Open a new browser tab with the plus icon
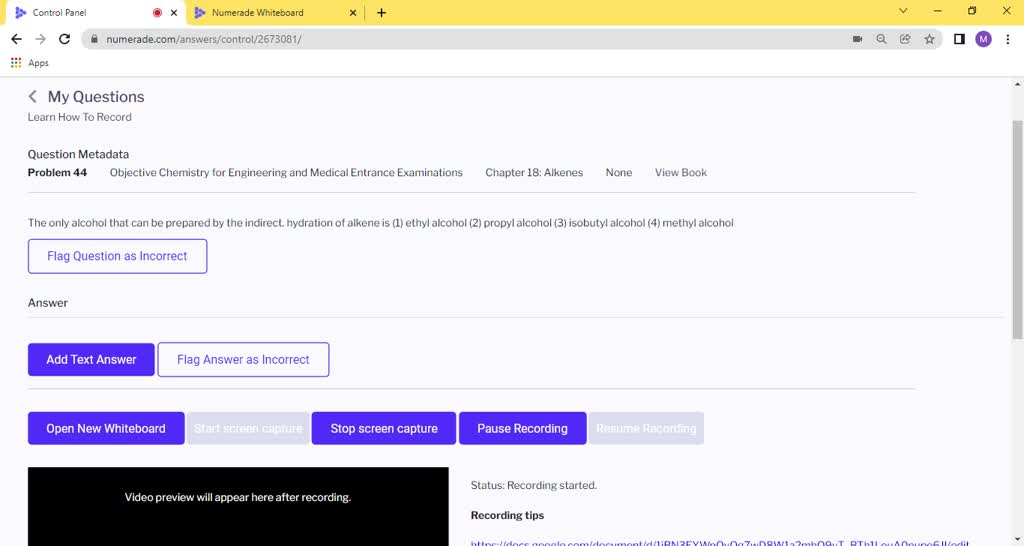 (381, 13)
